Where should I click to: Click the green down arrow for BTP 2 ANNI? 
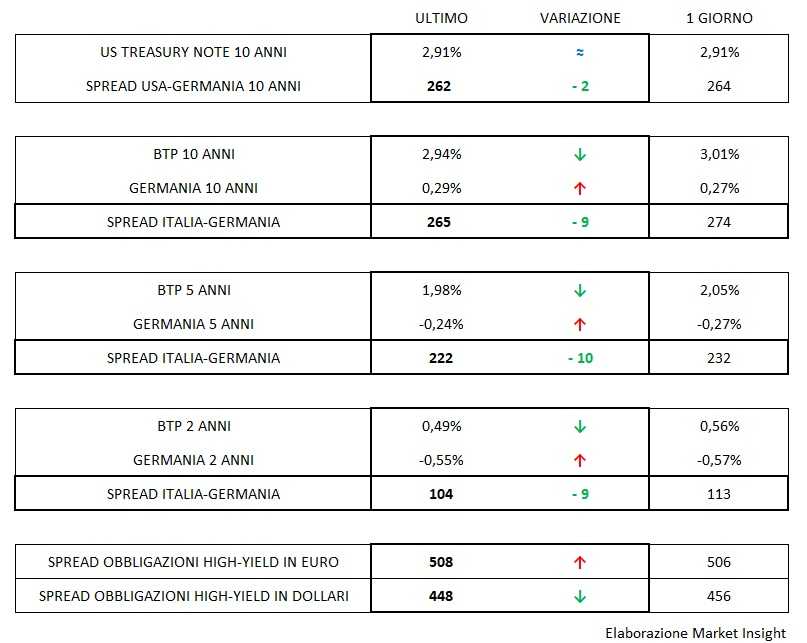(x=580, y=427)
